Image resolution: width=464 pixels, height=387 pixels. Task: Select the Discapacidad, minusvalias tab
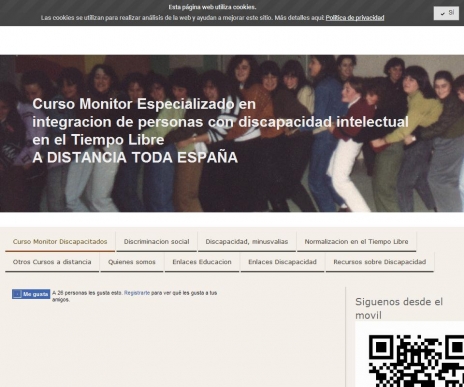pyautogui.click(x=247, y=242)
